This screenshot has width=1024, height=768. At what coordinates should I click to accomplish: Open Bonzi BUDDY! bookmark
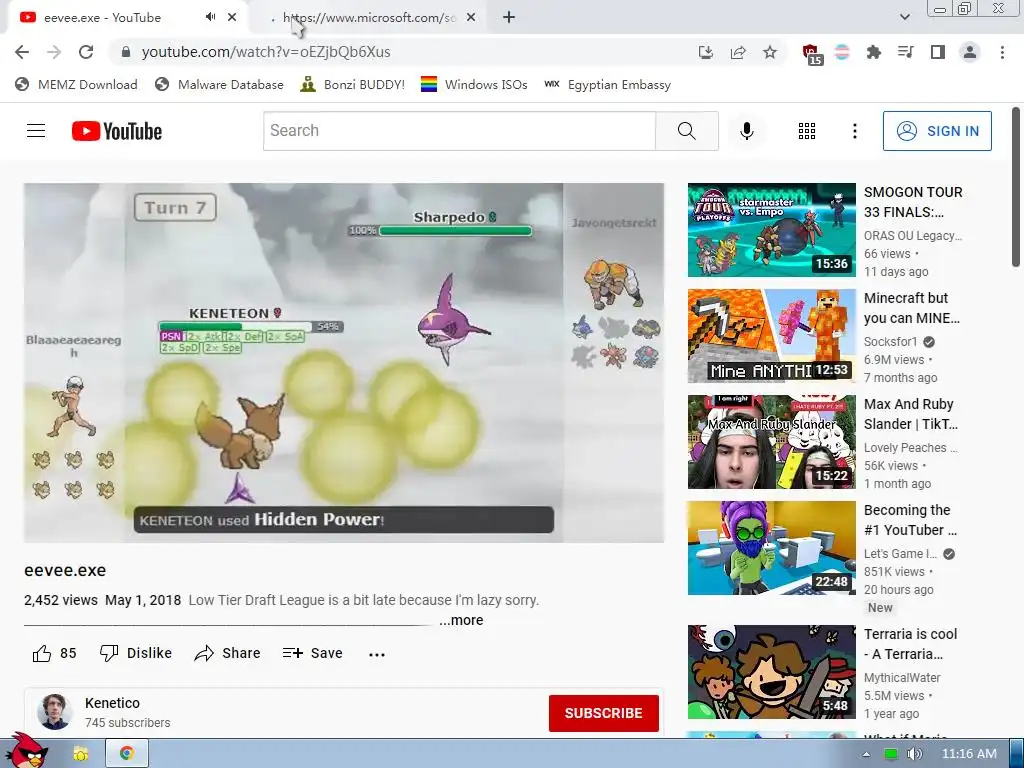(353, 84)
